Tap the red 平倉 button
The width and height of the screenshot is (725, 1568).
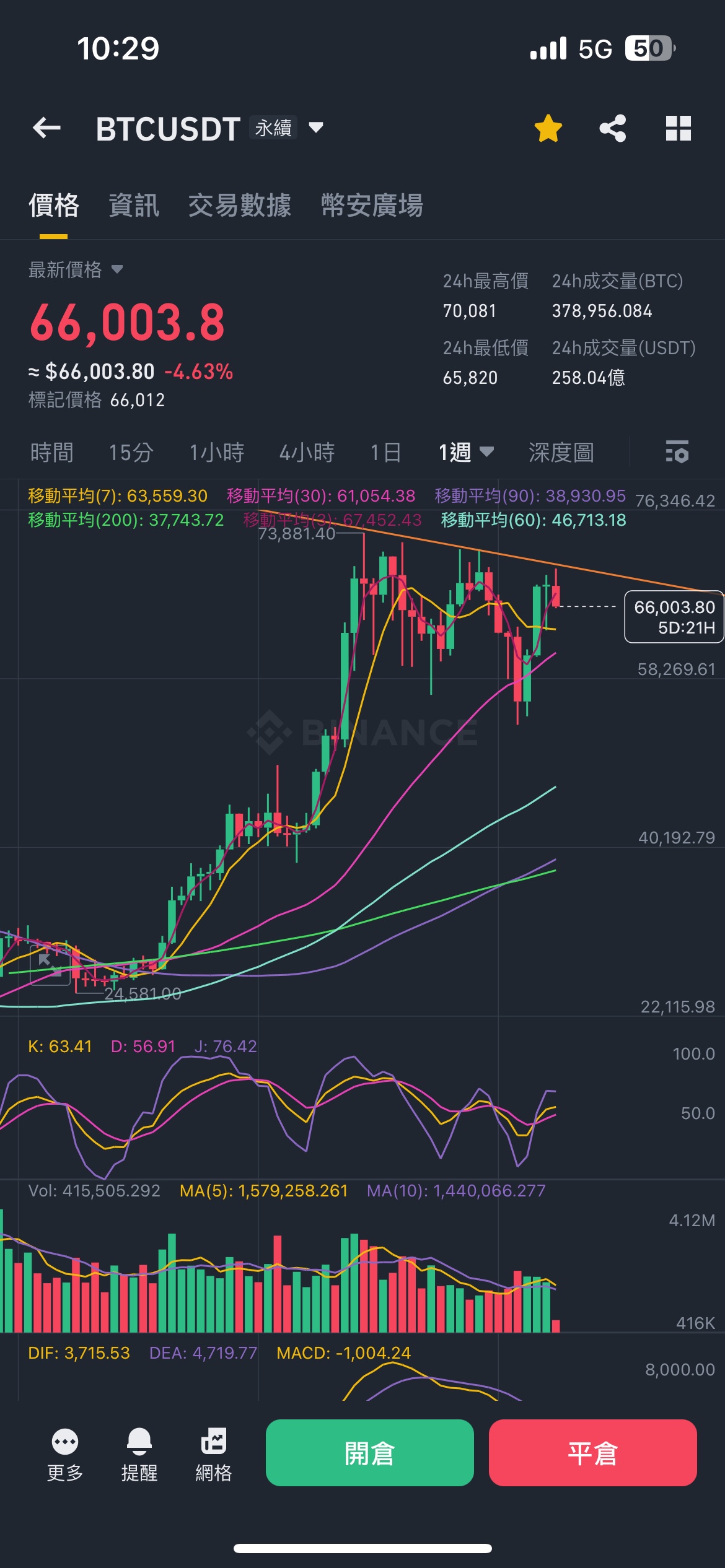pos(593,1453)
